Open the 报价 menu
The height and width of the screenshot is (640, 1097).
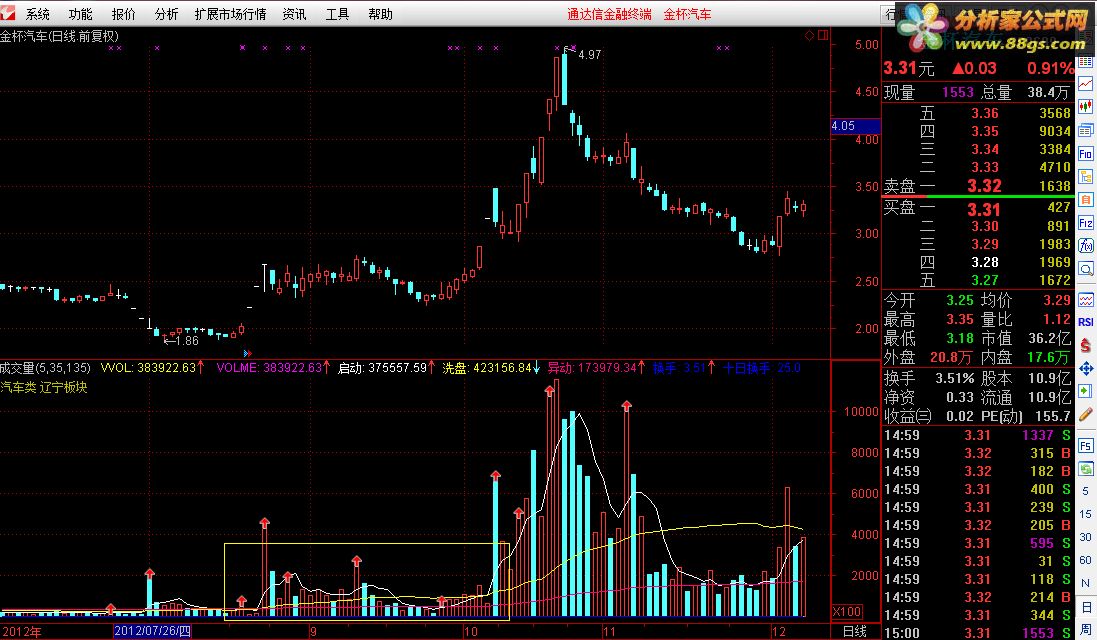[124, 14]
